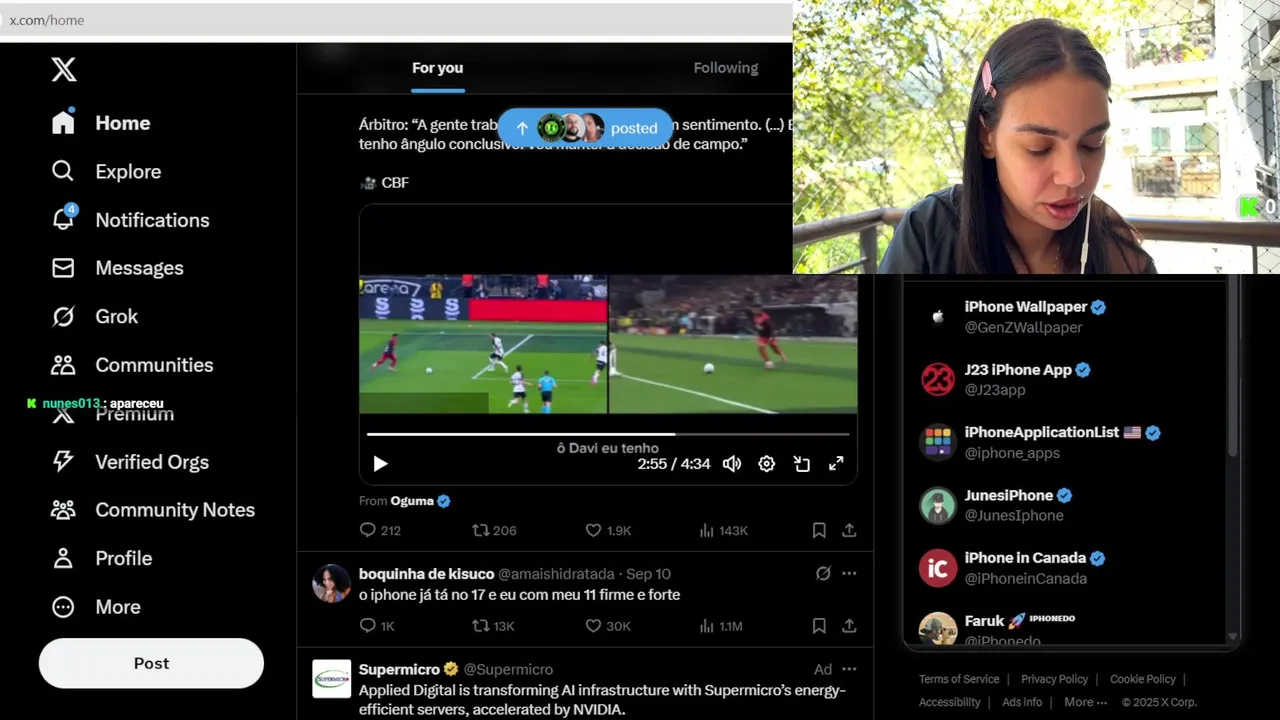
Task: Go to Profile page
Action: point(102,558)
